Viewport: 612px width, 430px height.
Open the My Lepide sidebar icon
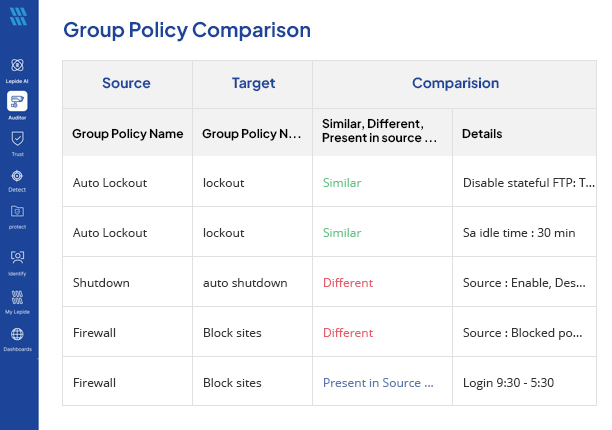(x=18, y=297)
